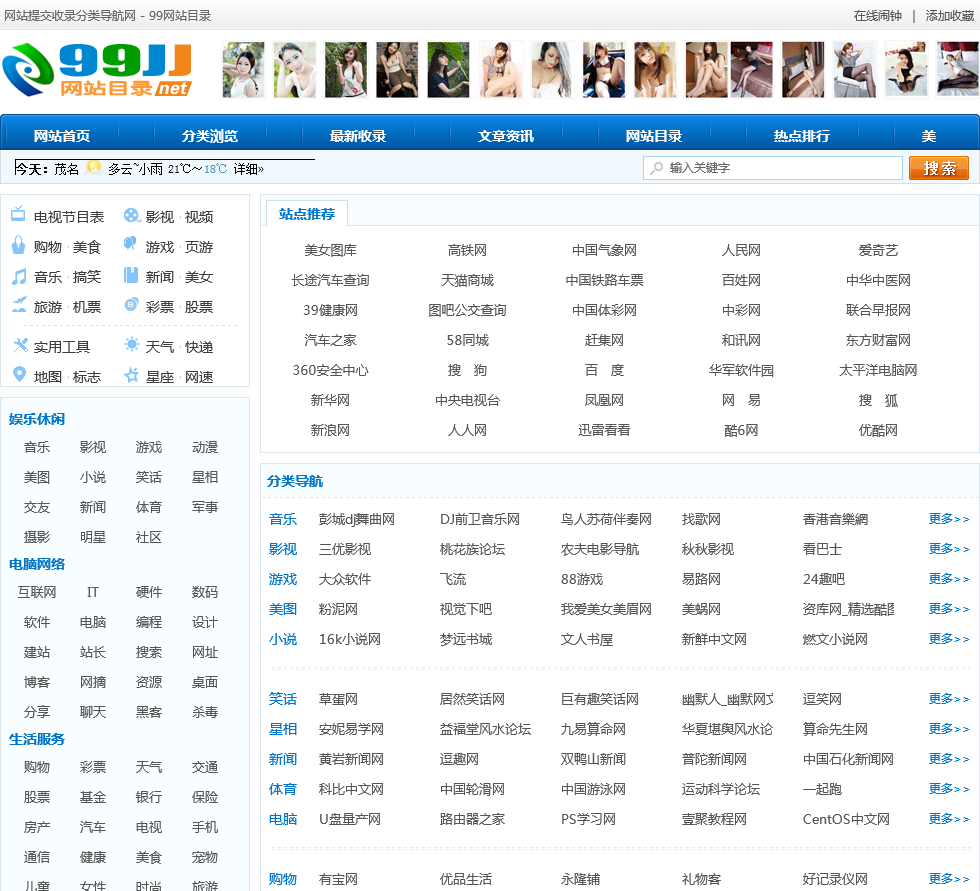Click the shopping bag icon beside 购物
The height and width of the screenshot is (891, 980).
[x=19, y=245]
